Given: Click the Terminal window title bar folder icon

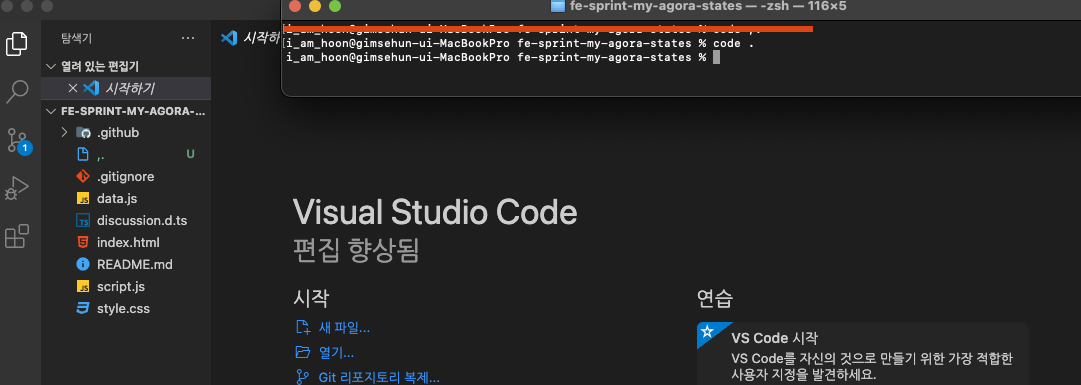Looking at the screenshot, I should [558, 6].
